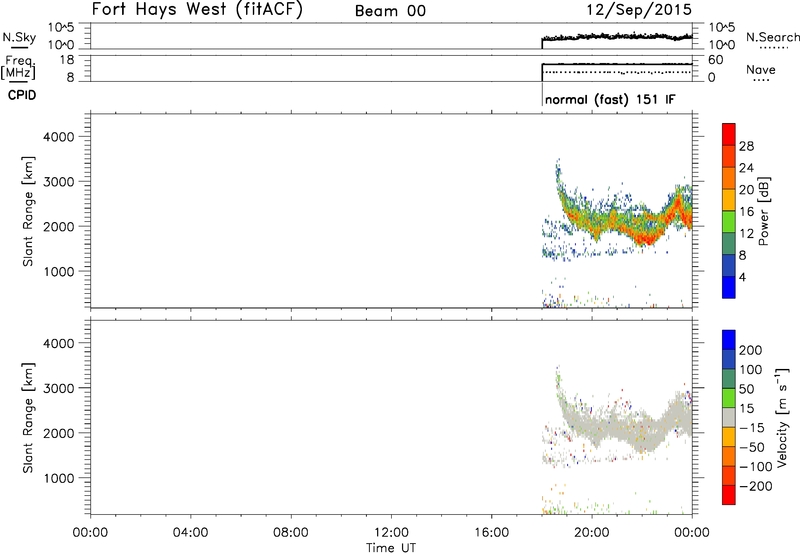Click the '08:00' time tick label
Screen dimensions: 800x554
[291, 533]
